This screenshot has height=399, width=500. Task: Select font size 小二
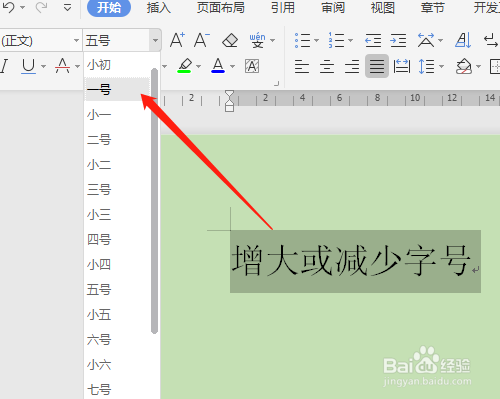coord(117,165)
